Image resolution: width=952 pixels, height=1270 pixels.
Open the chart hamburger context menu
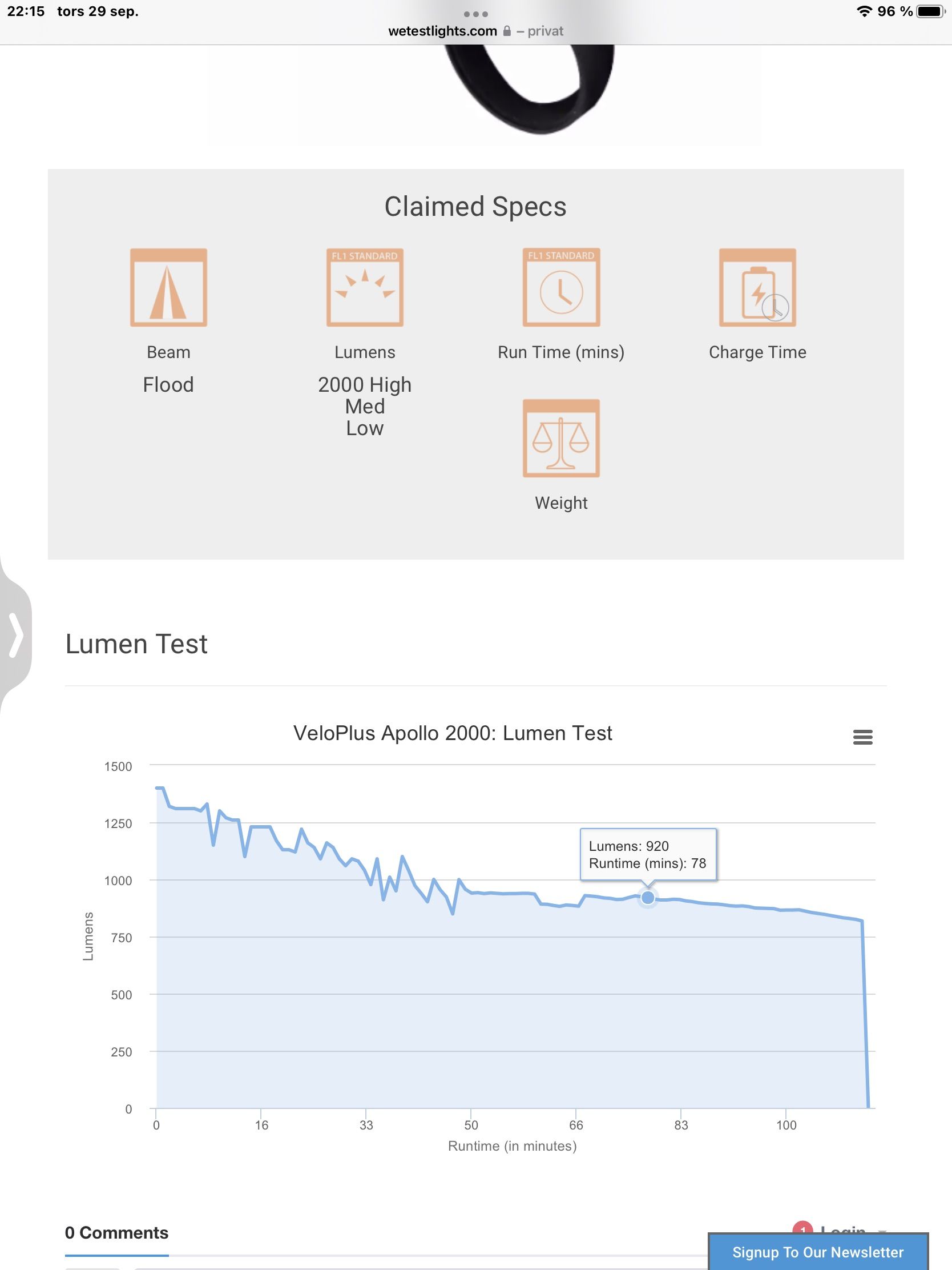pos(862,737)
